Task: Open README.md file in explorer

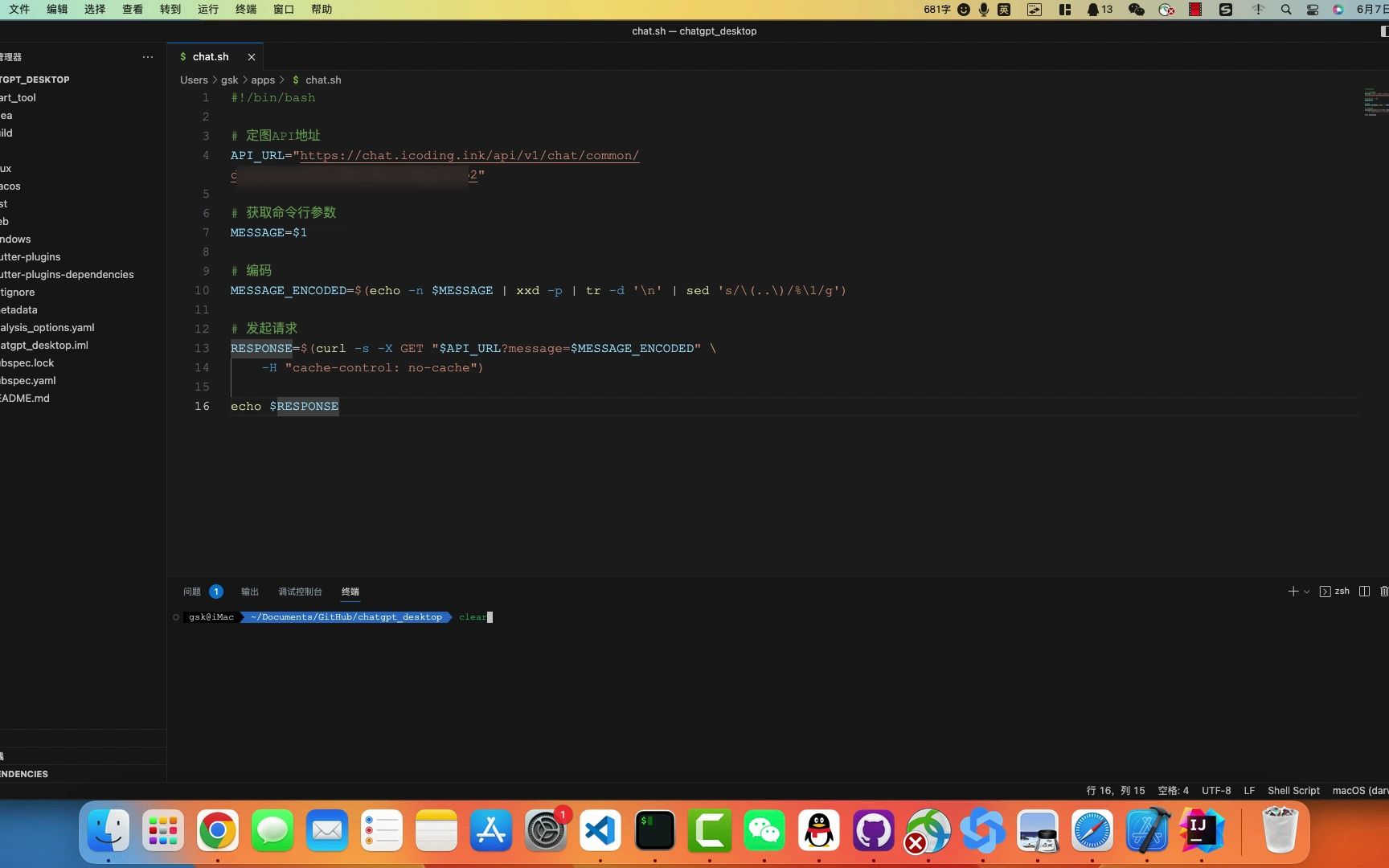Action: coord(25,399)
